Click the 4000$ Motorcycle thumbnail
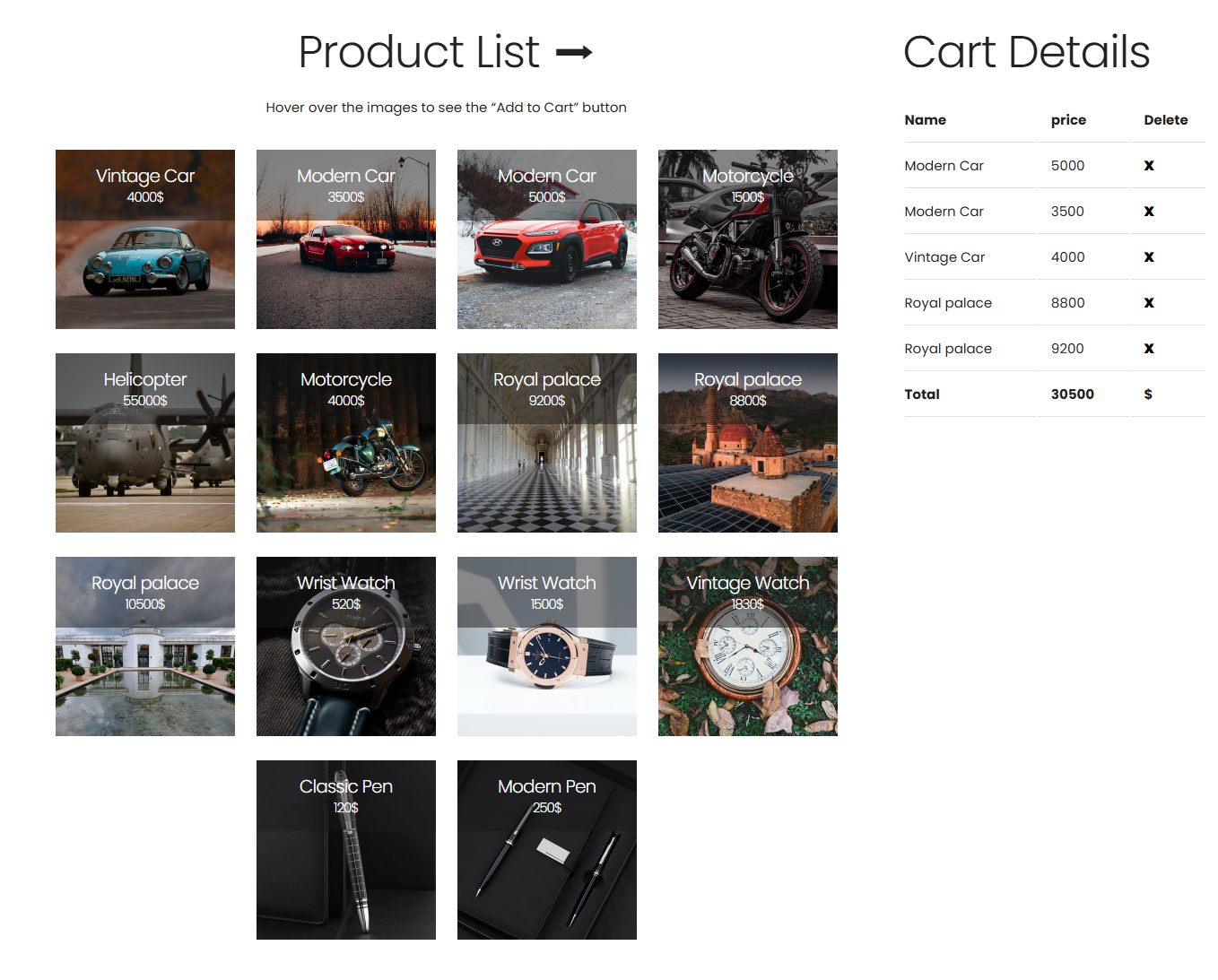 point(345,442)
